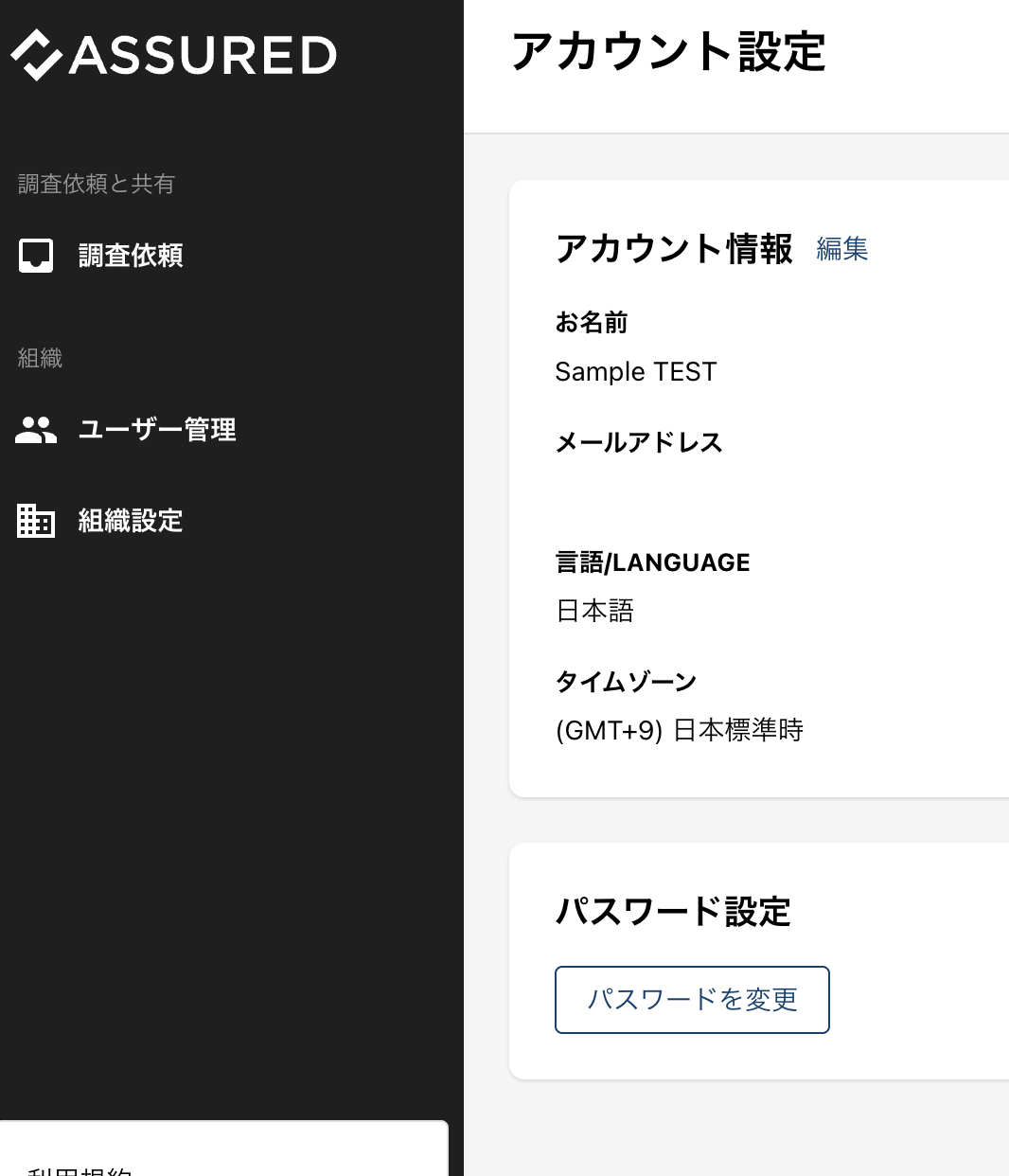This screenshot has height=1176, width=1009.
Task: Click the language value 日本語
Action: [x=595, y=611]
